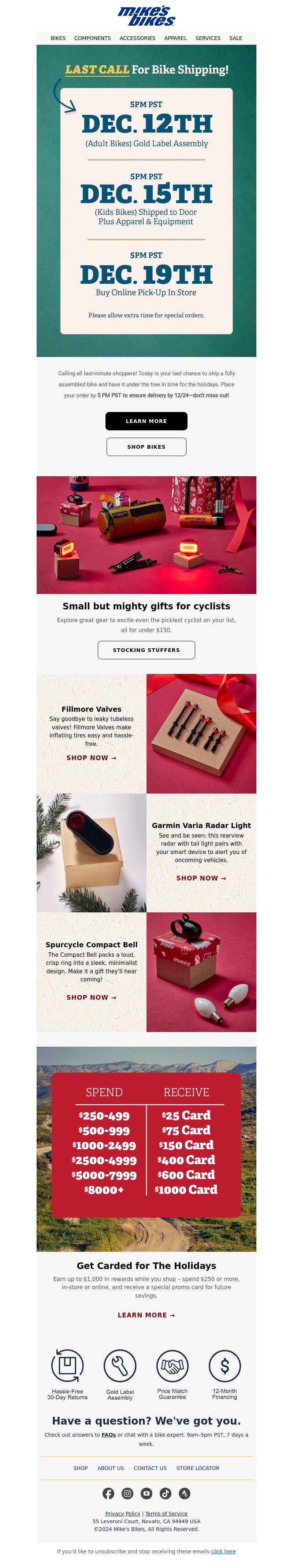Open the SALE navigation link

click(236, 39)
